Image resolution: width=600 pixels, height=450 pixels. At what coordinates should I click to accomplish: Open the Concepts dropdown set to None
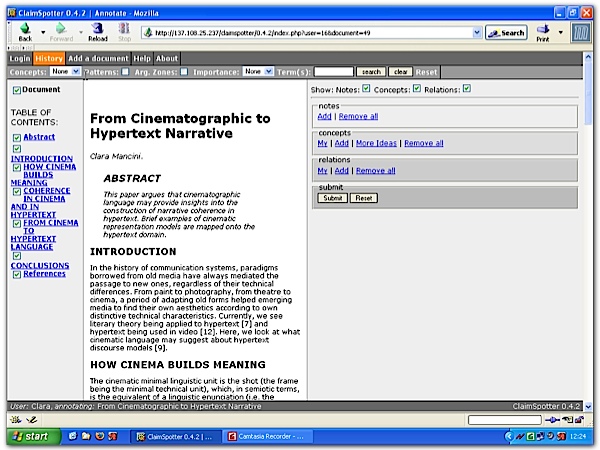(x=65, y=72)
